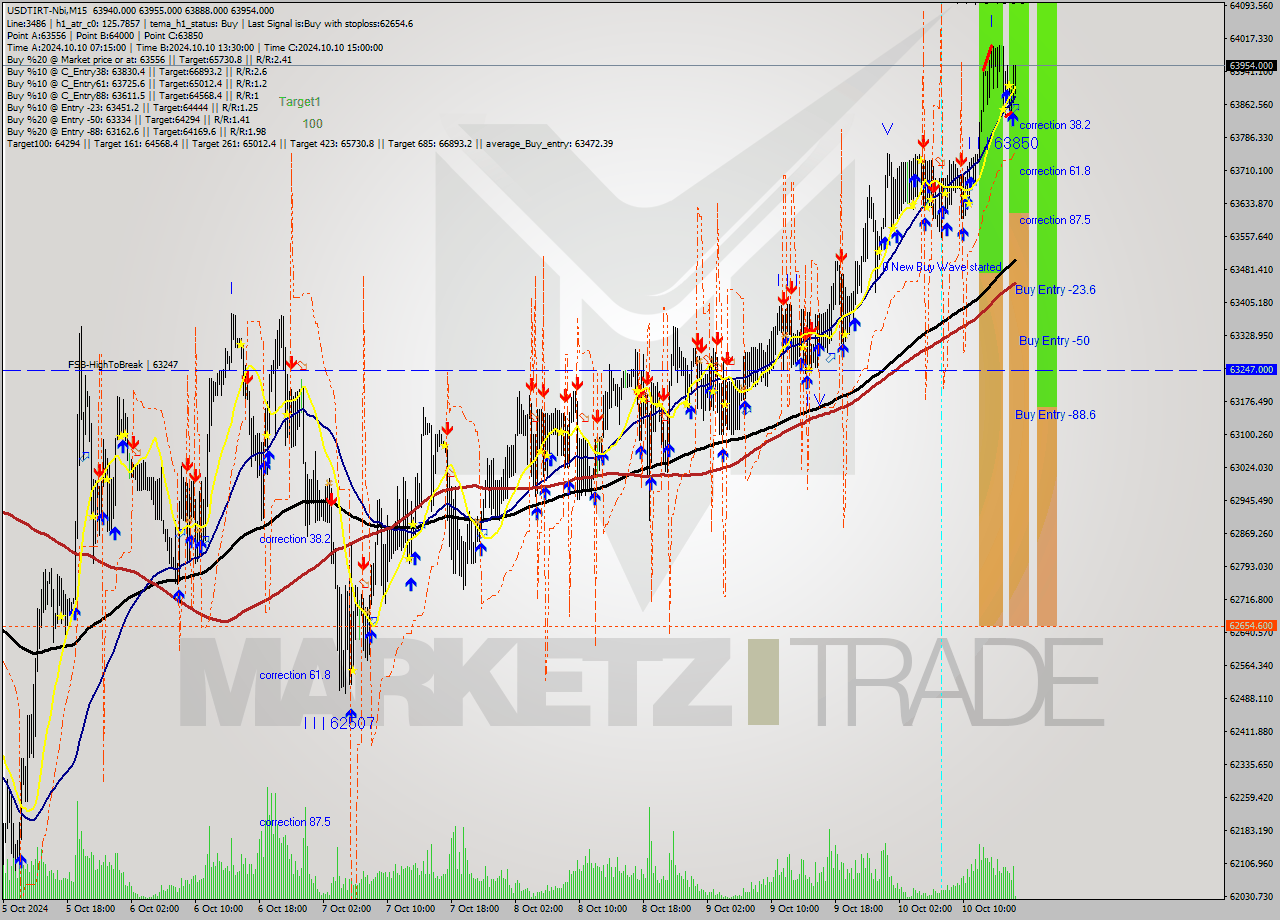Click price axis value 63100.260

tap(1250, 435)
